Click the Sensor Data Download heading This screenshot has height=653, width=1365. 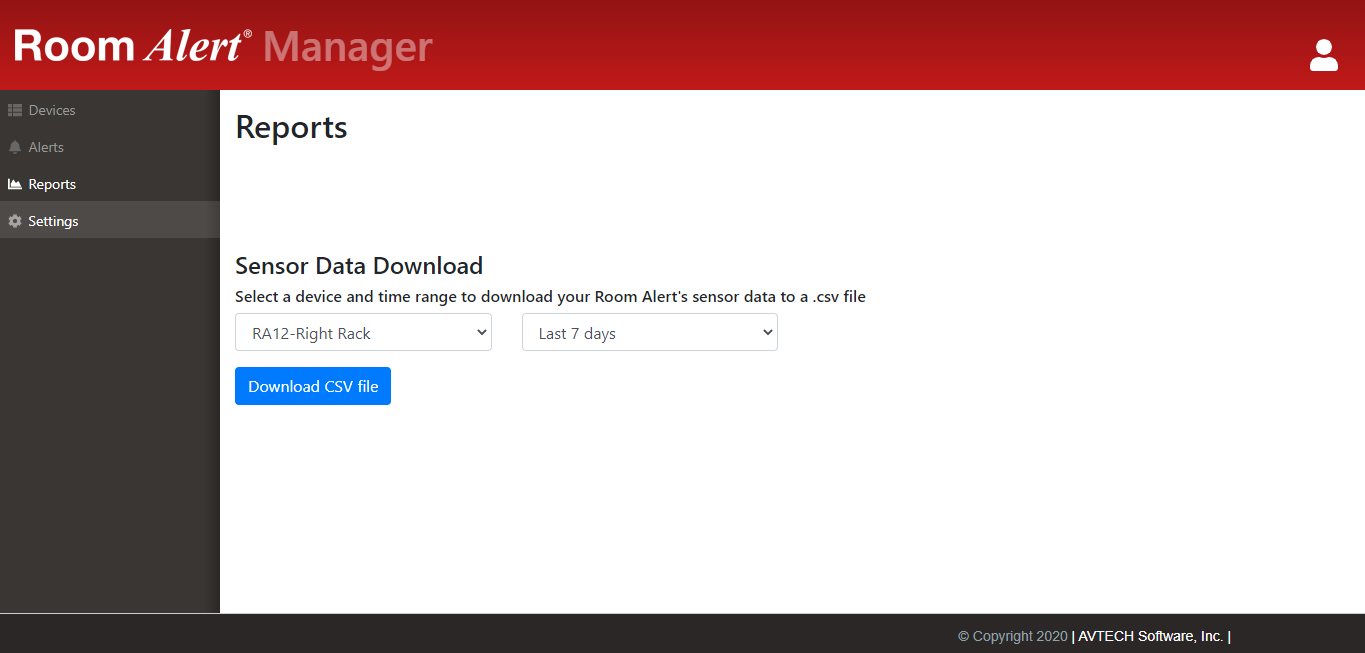click(359, 265)
